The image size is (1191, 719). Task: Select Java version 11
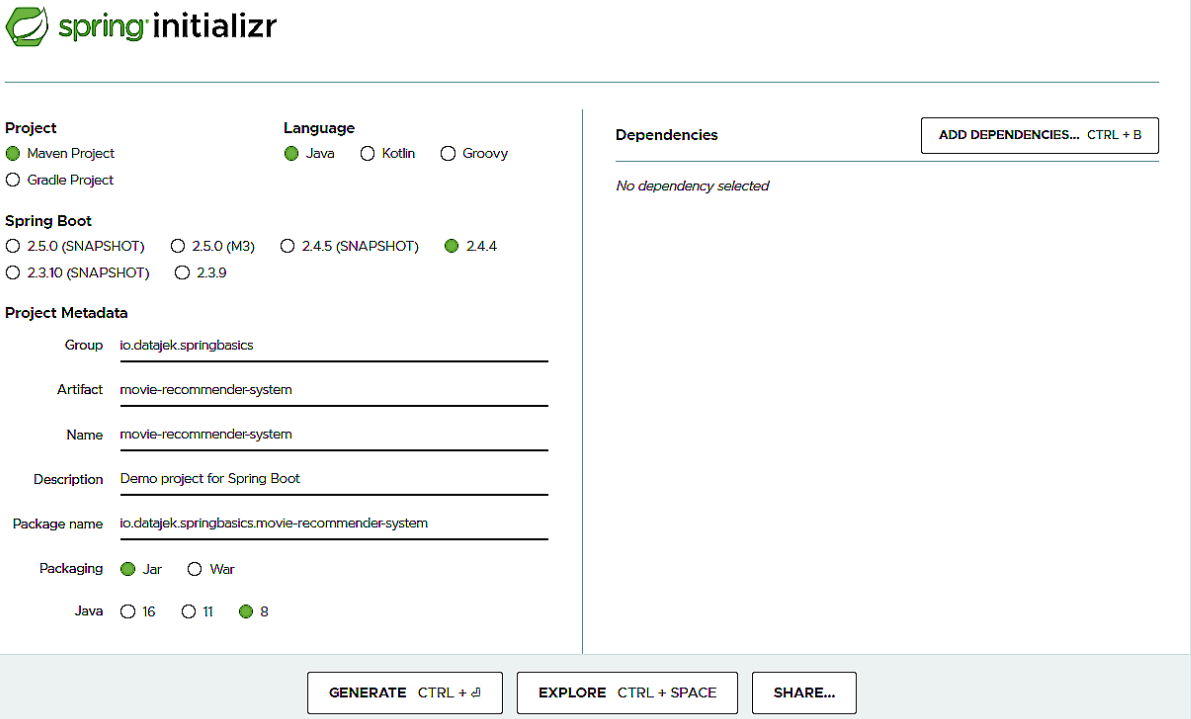(x=187, y=611)
